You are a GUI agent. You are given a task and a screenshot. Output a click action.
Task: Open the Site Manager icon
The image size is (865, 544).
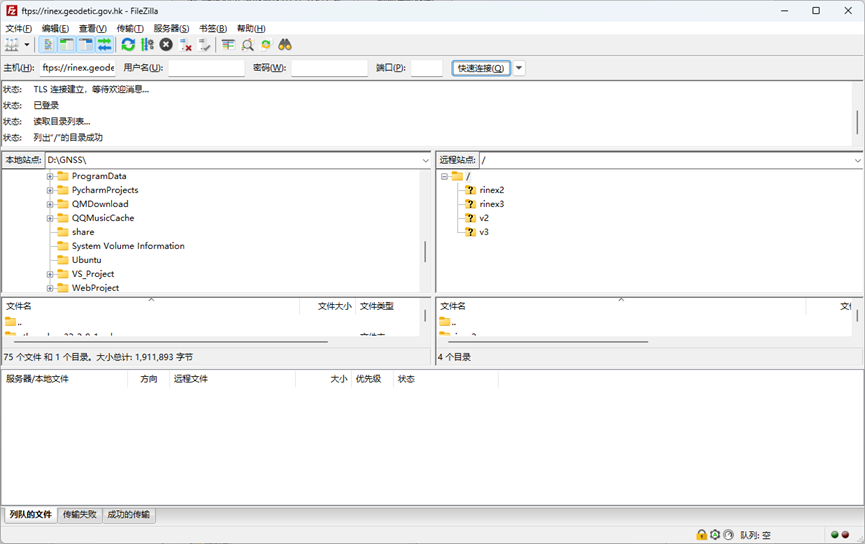[x=12, y=45]
